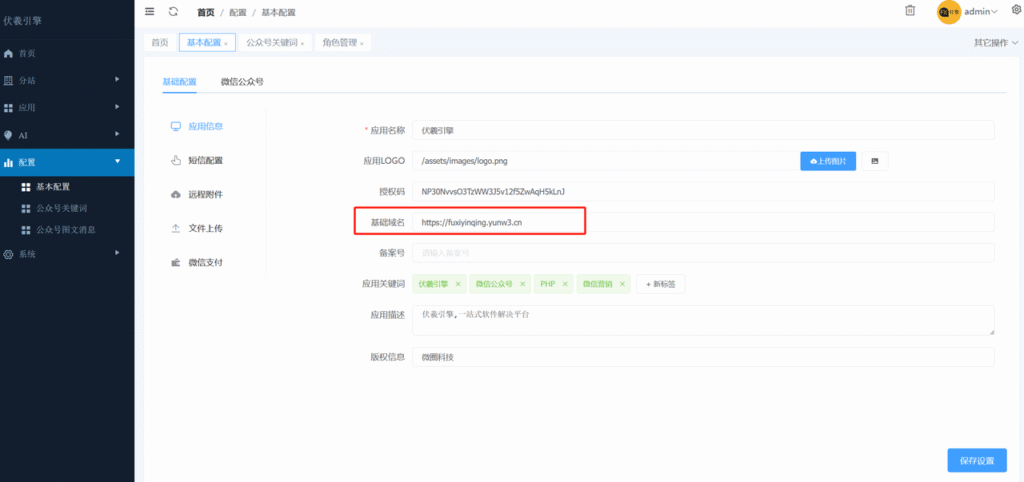Click the 保存设置 button

[977, 460]
